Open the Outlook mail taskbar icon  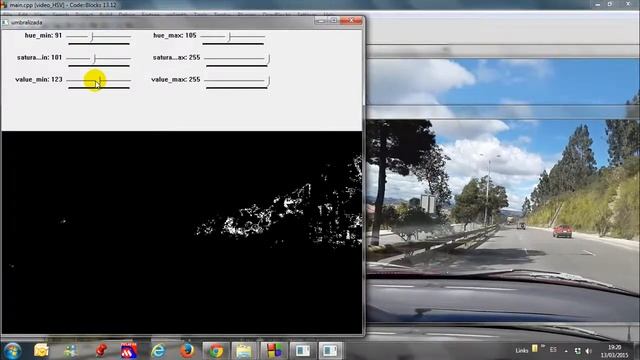point(41,351)
